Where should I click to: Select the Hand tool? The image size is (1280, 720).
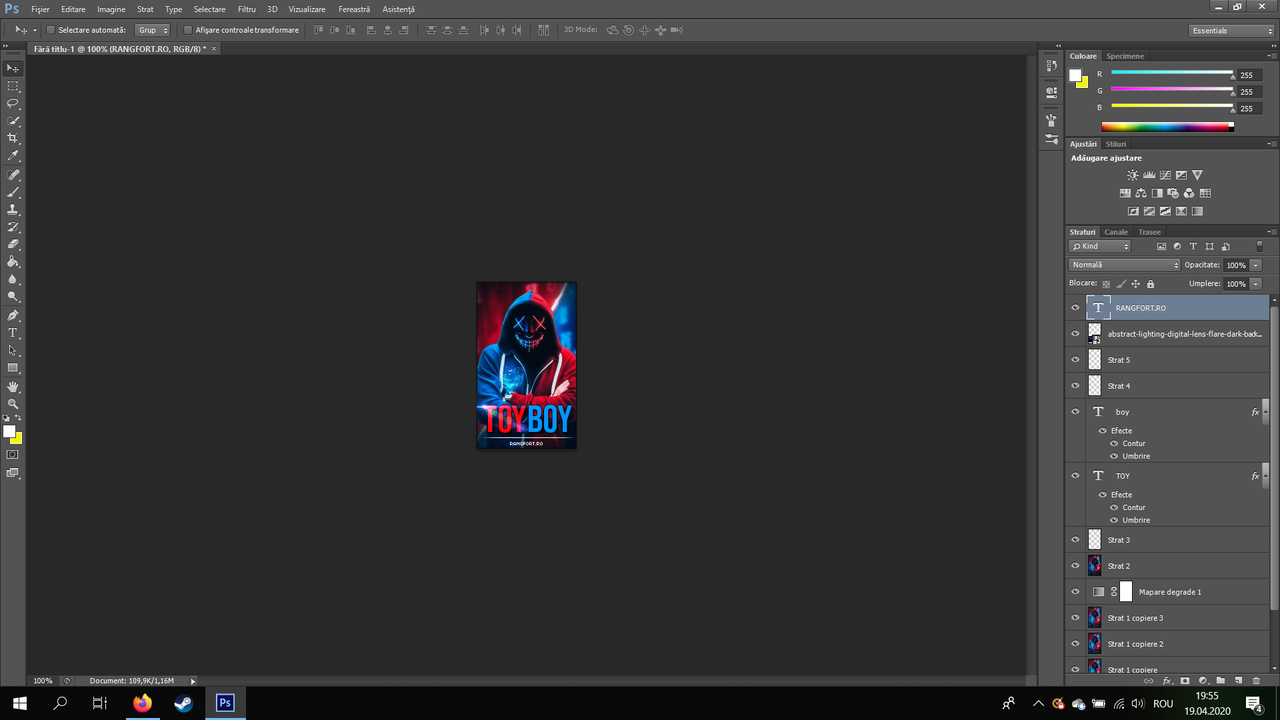tap(13, 386)
